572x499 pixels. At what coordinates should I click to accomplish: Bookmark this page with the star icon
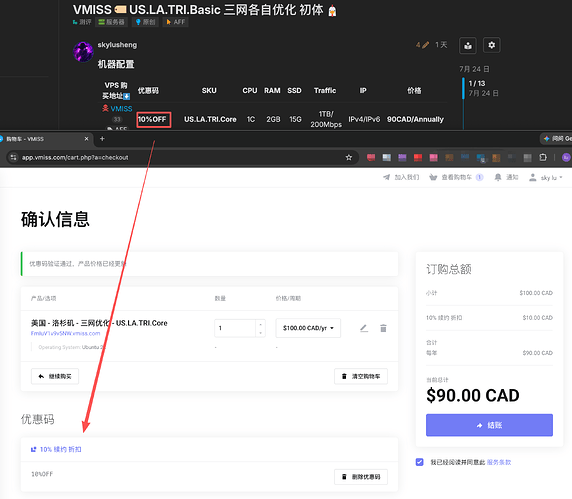point(349,157)
